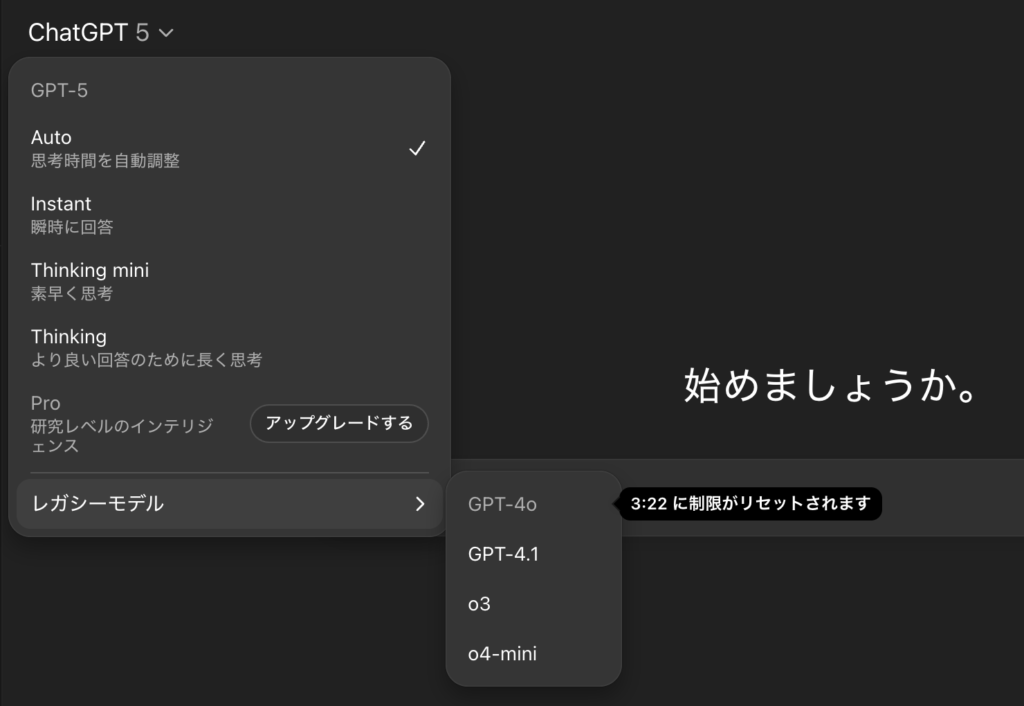Choose the Instant model option
Viewport: 1024px width, 706px height.
[x=229, y=215]
